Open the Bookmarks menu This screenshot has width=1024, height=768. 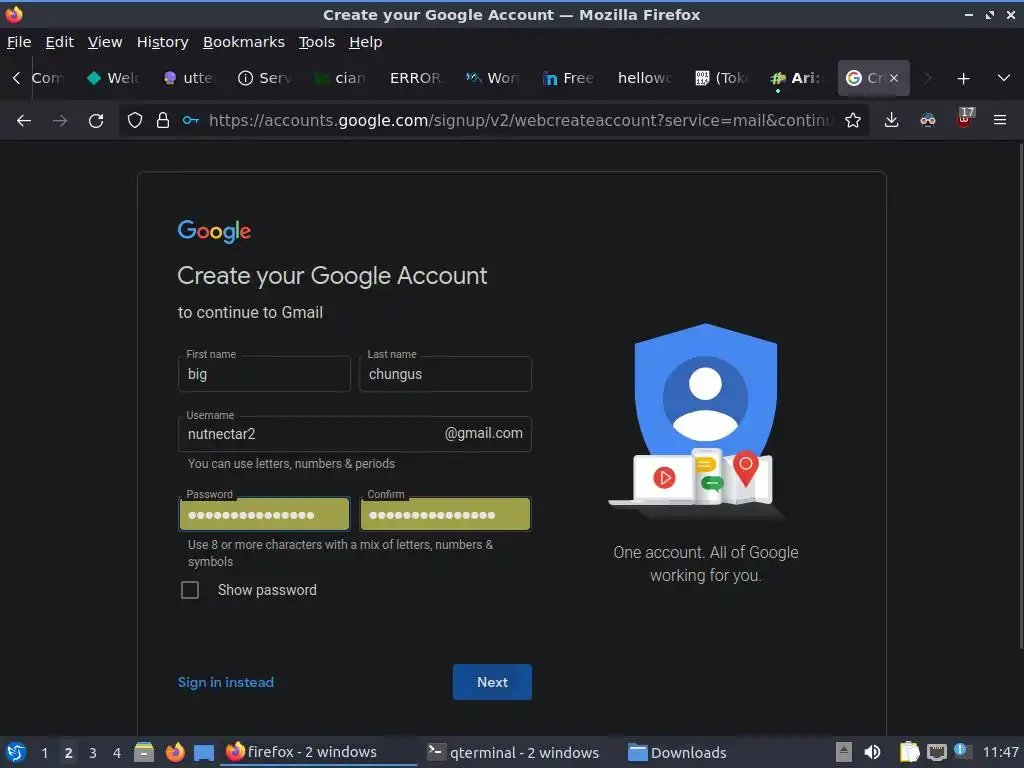pos(244,42)
